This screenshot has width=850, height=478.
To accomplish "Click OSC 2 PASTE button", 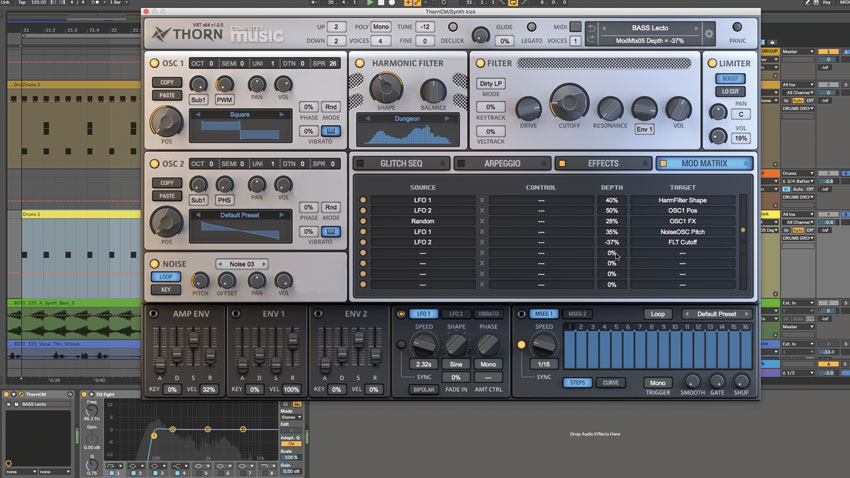I will 167,196.
